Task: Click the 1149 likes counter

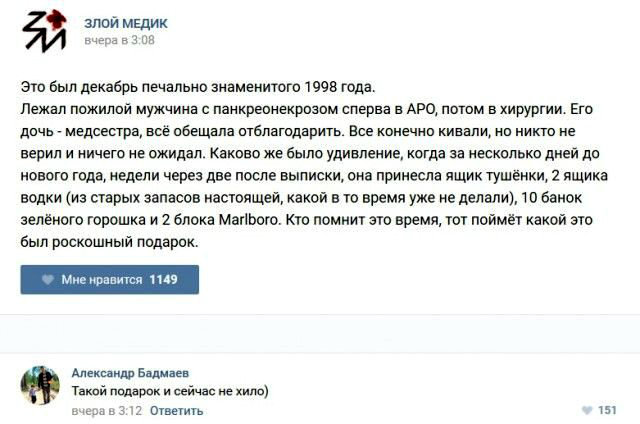Action: (163, 280)
